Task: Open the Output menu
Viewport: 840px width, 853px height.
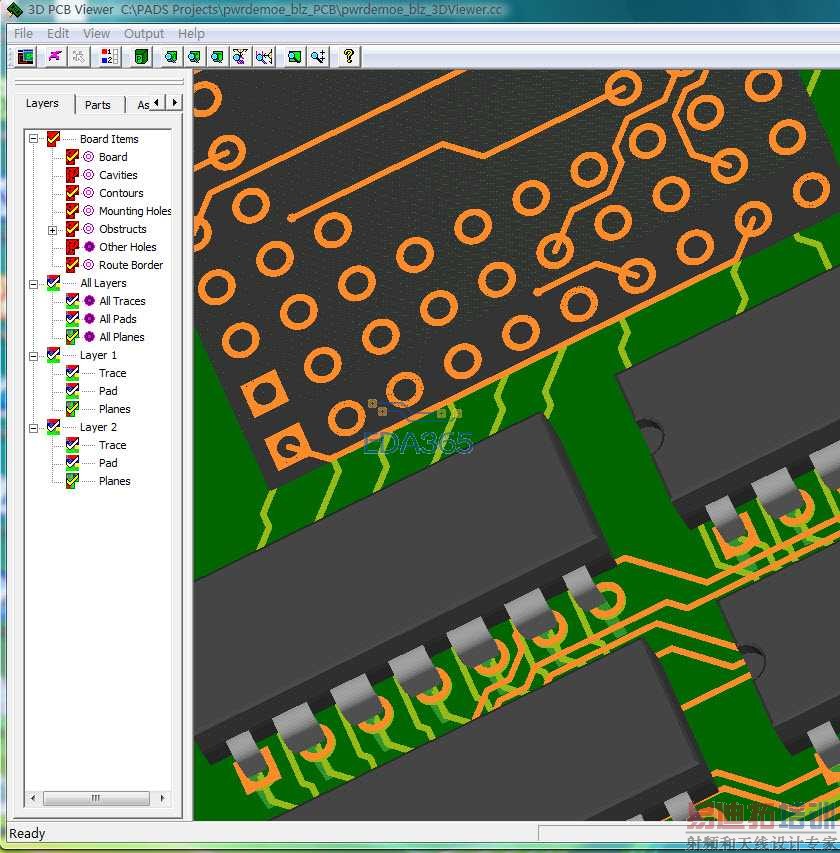Action: click(143, 33)
